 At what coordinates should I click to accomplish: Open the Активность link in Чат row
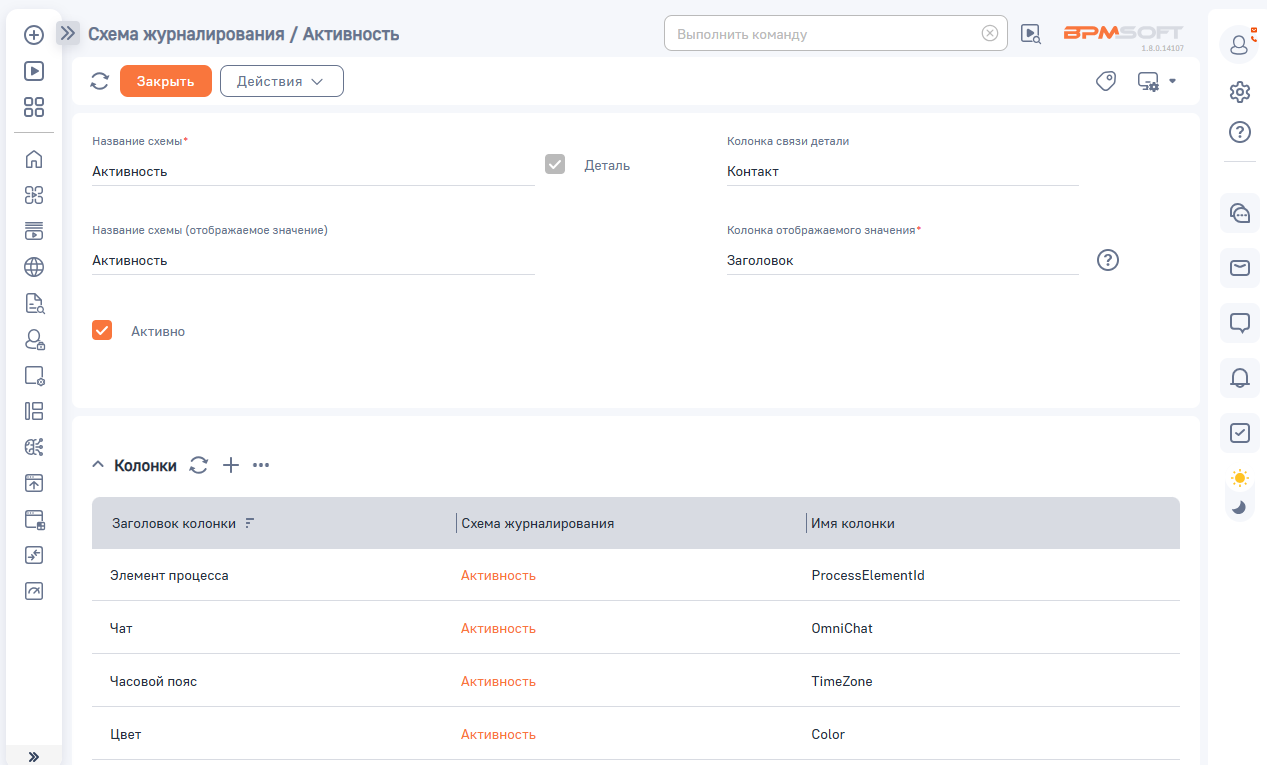[498, 628]
